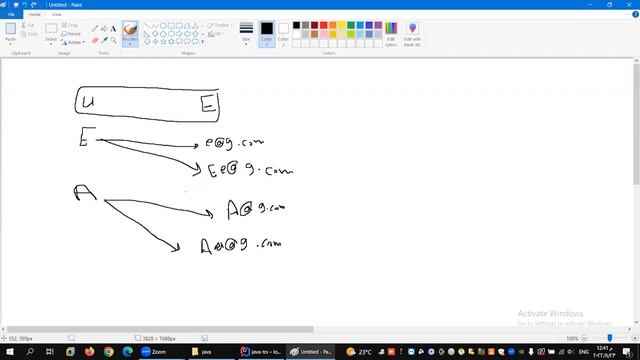Image resolution: width=640 pixels, height=360 pixels.
Task: Switch to the Home ribbon tab
Action: click(35, 14)
